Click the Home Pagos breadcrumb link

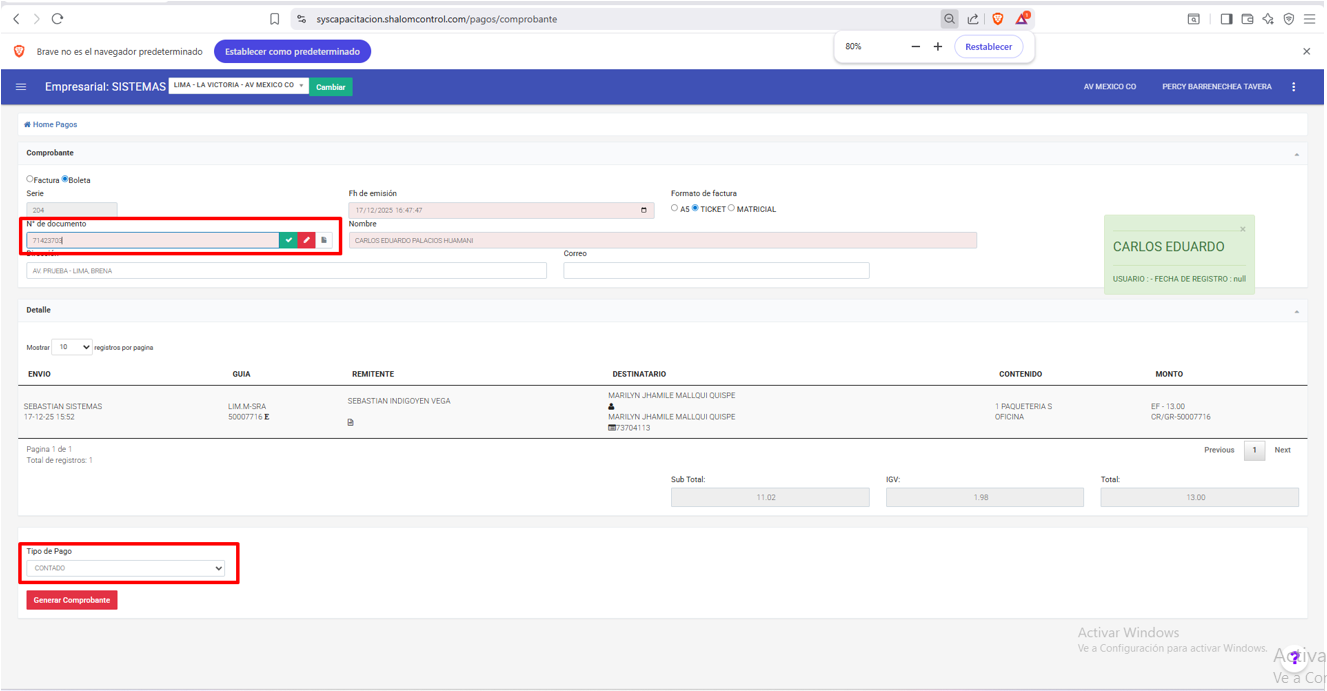click(51, 125)
